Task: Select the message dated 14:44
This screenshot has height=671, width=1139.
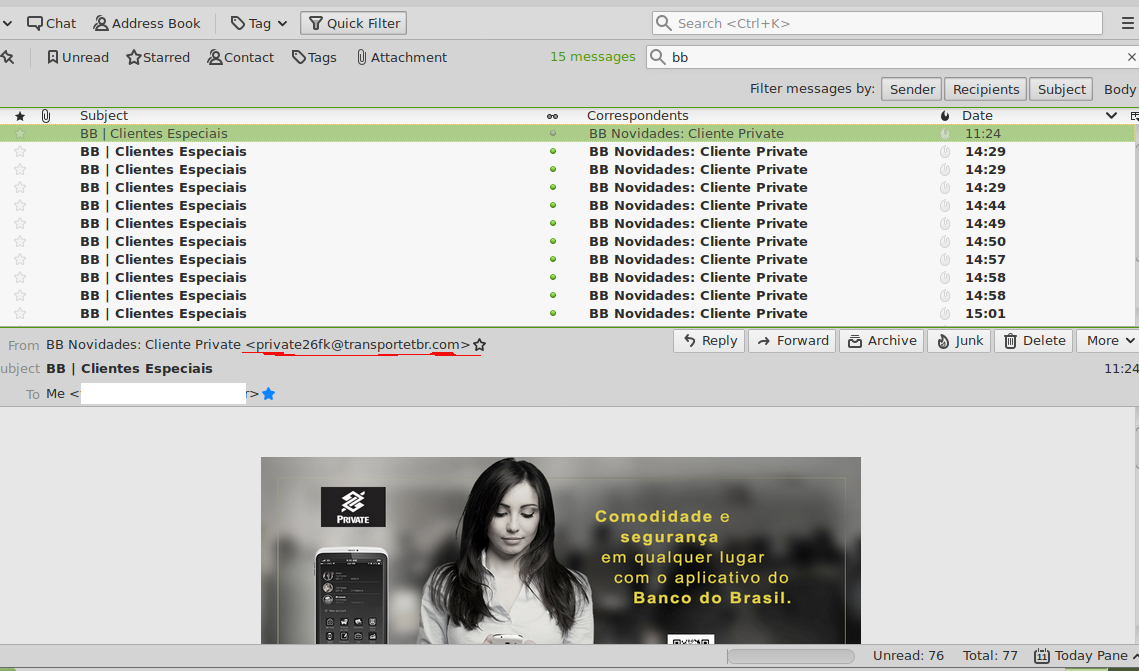Action: [x=567, y=206]
